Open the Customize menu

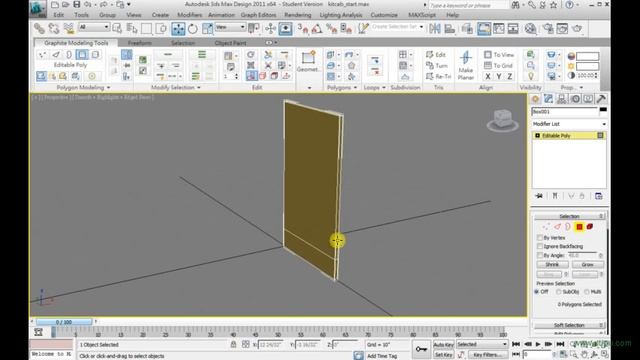tap(384, 15)
